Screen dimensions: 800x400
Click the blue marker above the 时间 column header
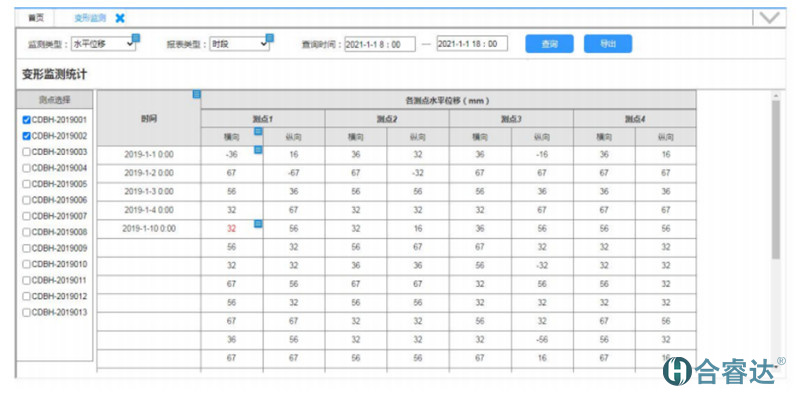click(x=197, y=95)
